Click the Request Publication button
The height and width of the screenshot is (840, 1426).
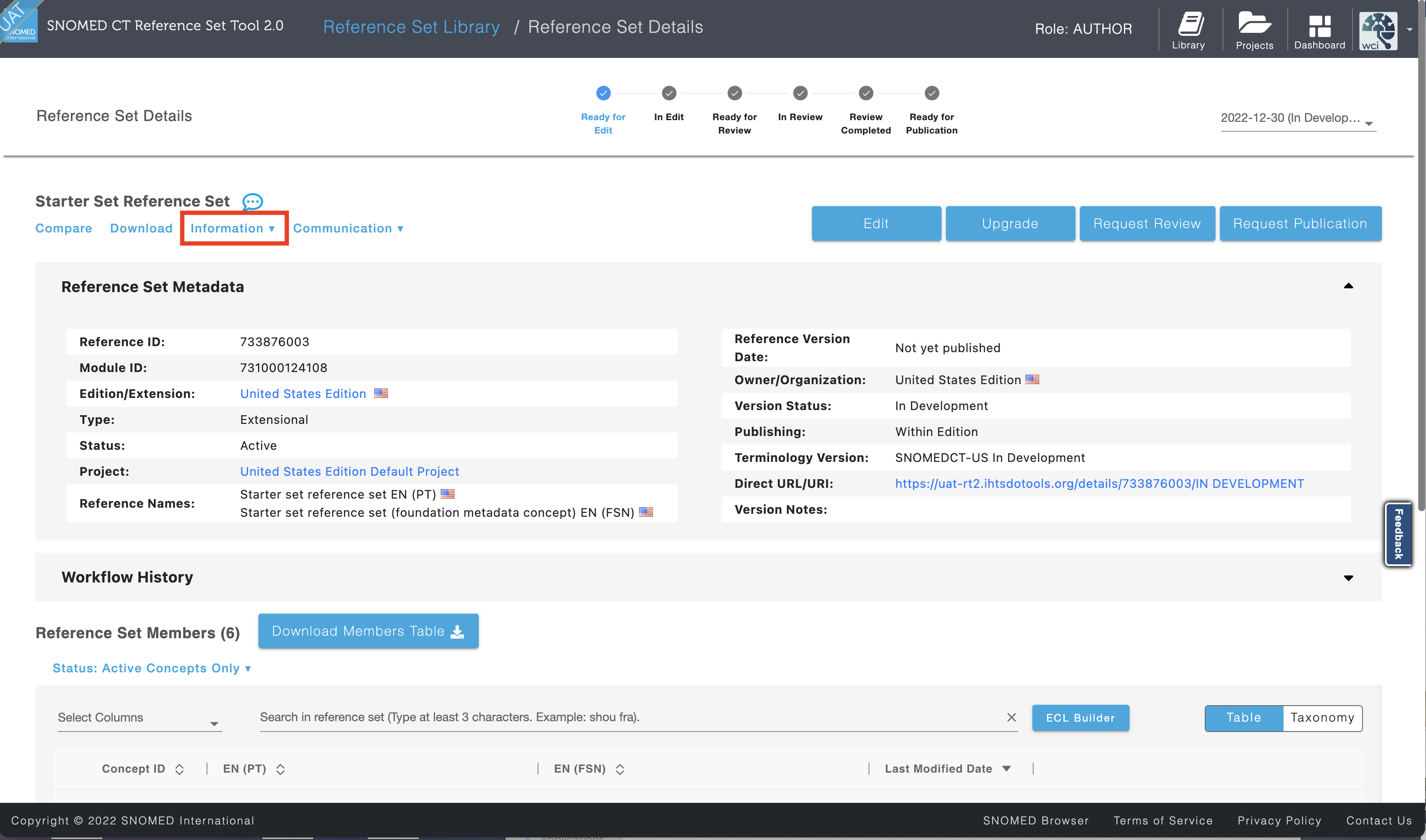[1300, 223]
